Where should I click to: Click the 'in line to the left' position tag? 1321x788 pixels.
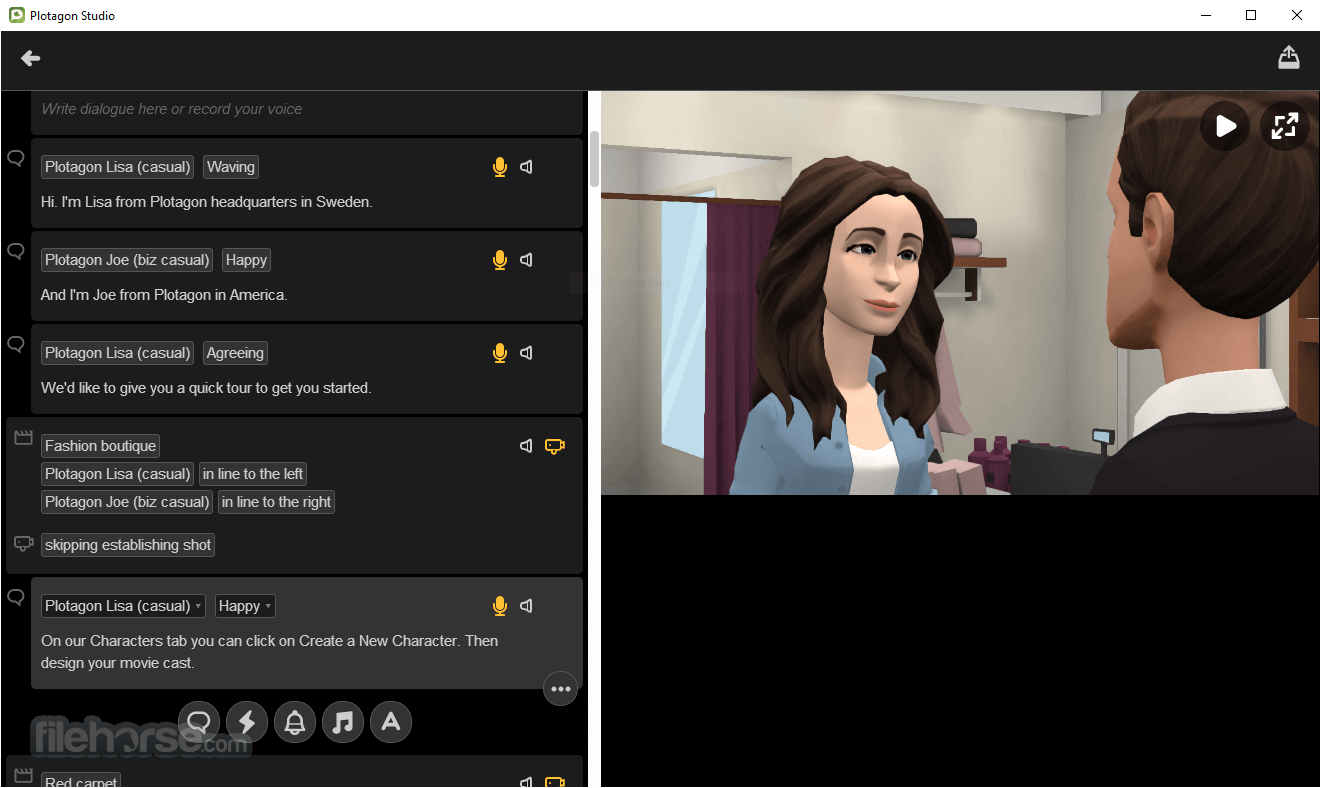(253, 474)
